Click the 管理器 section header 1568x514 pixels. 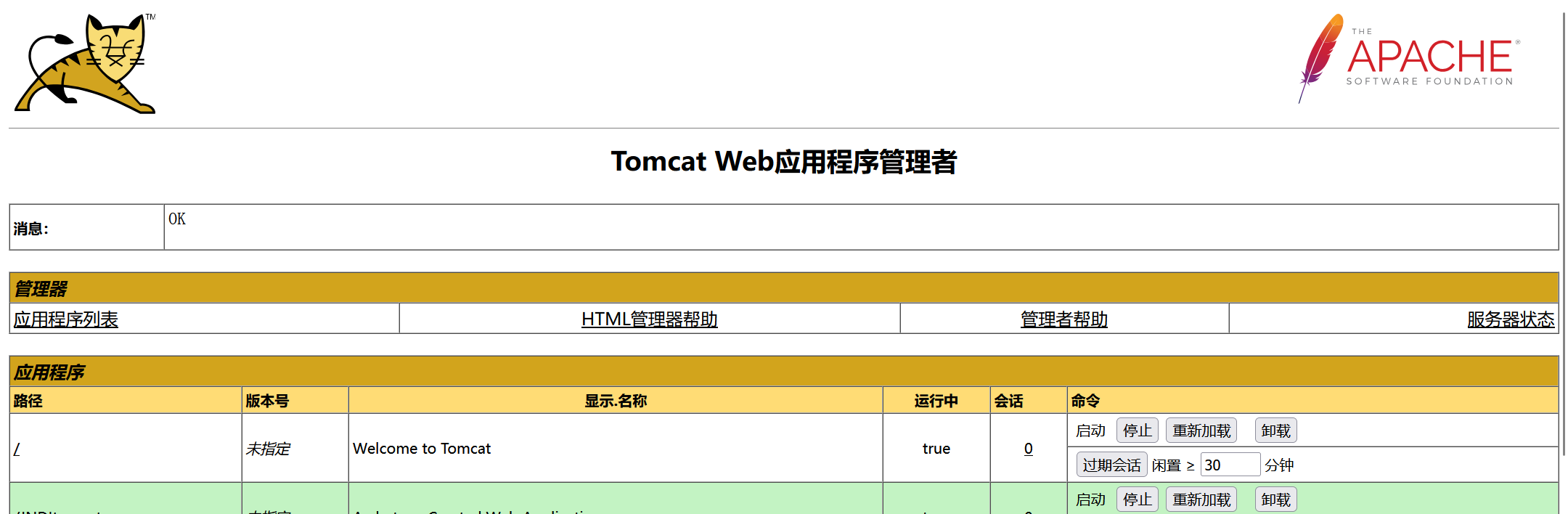[x=784, y=288]
